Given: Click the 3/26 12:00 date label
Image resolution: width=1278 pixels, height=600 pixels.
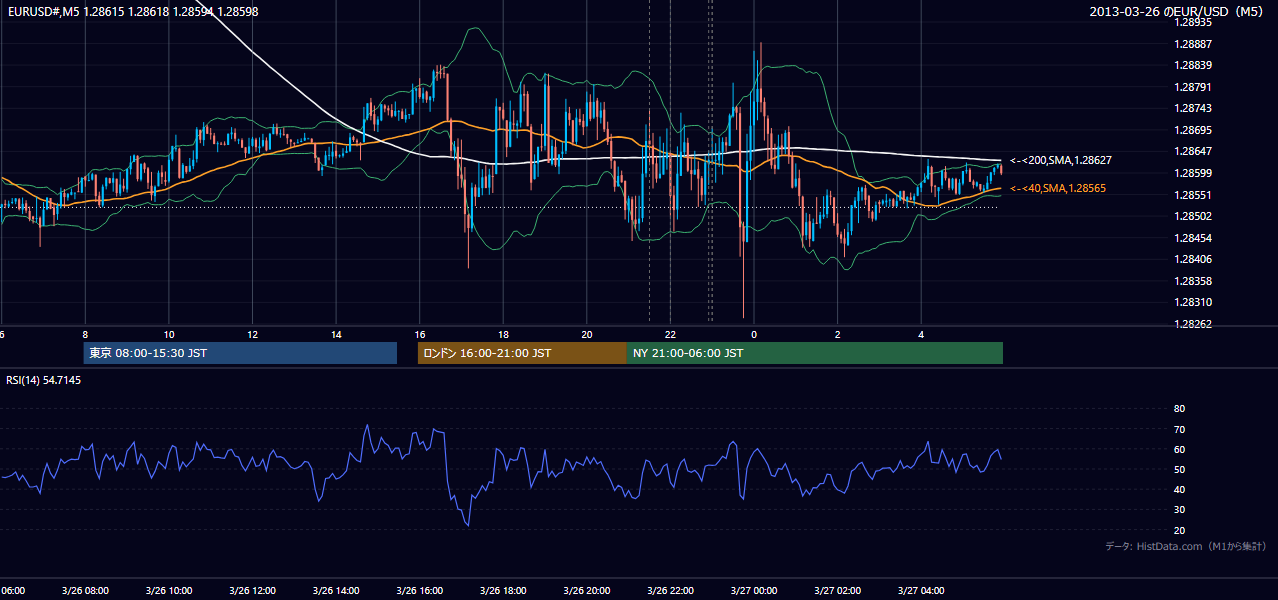Looking at the screenshot, I should click(252, 591).
